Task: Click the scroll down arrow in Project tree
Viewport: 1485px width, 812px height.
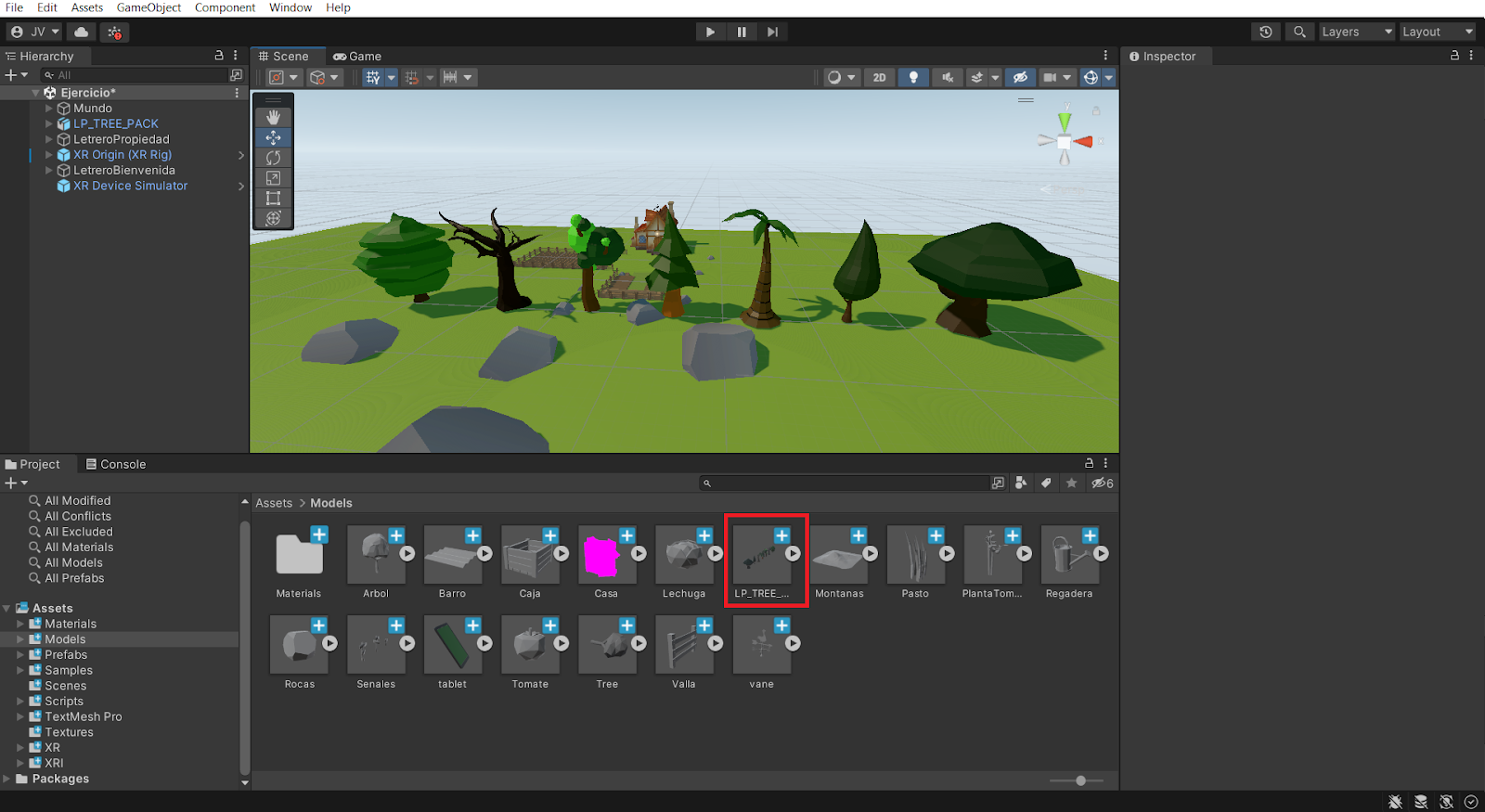Action: [245, 782]
